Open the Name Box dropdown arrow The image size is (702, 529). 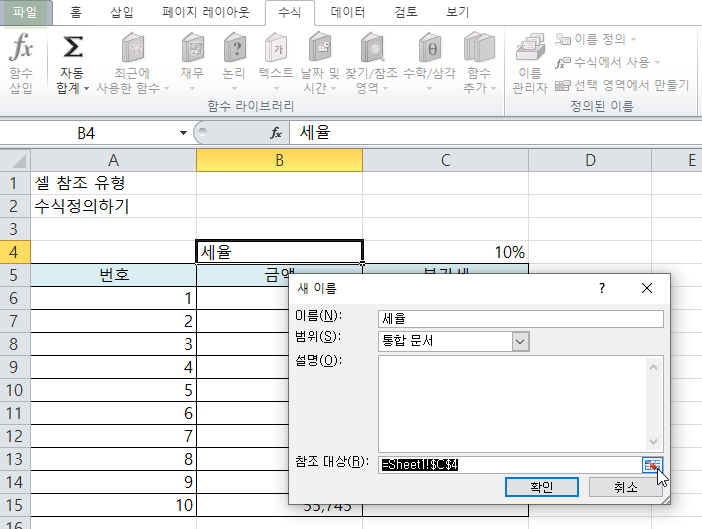coord(183,133)
